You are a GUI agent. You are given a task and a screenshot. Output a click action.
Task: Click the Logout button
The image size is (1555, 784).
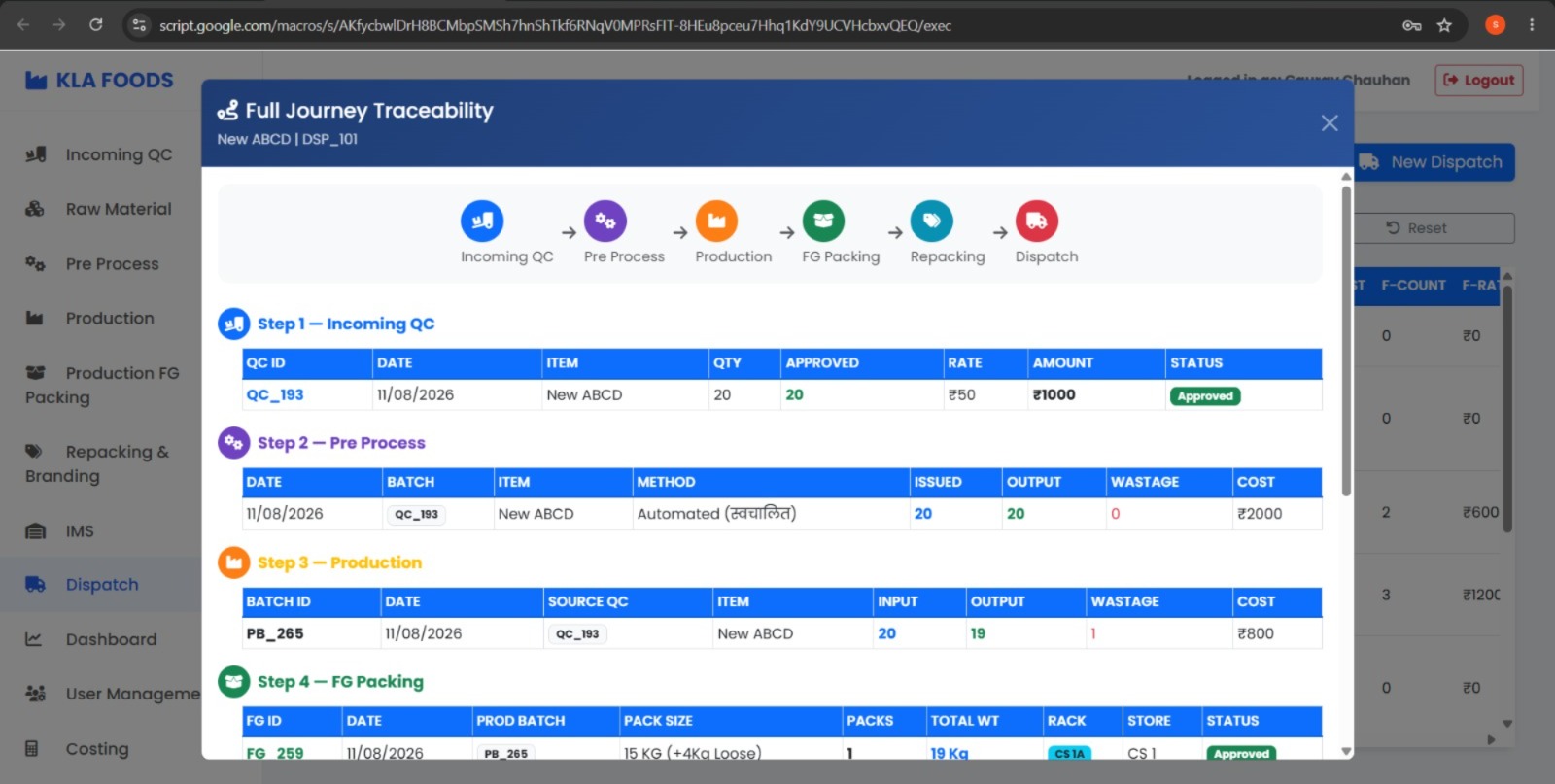(x=1479, y=81)
